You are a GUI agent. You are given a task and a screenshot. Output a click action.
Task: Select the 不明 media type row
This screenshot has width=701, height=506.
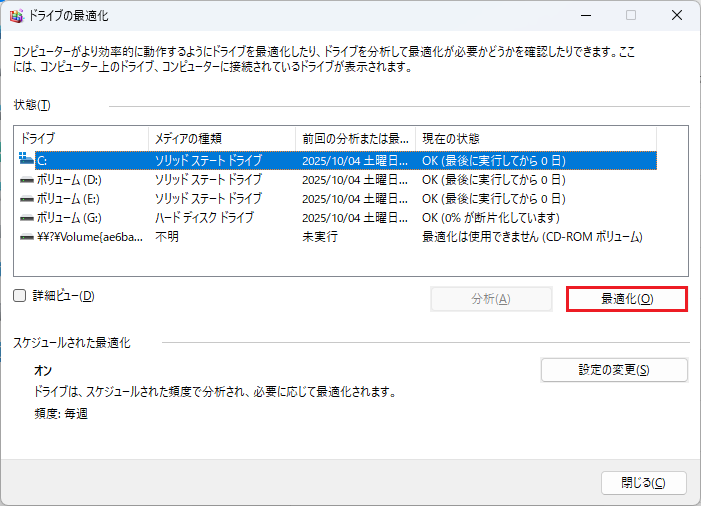pyautogui.click(x=167, y=236)
